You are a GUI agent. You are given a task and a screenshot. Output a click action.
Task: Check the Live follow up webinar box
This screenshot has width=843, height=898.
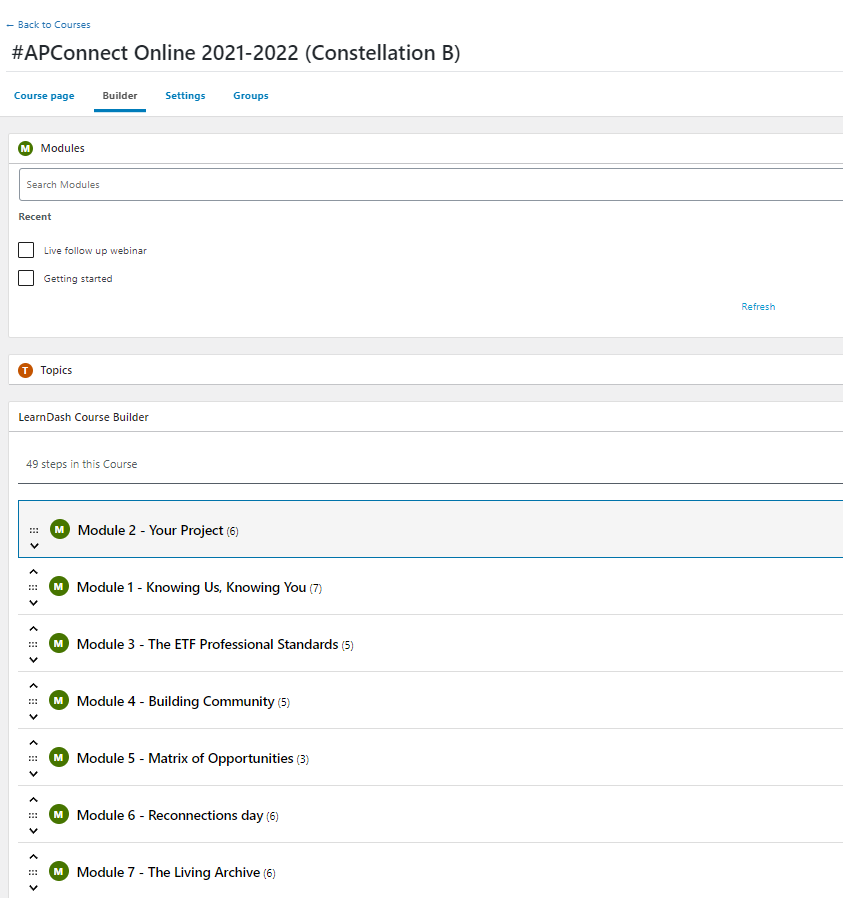26,250
